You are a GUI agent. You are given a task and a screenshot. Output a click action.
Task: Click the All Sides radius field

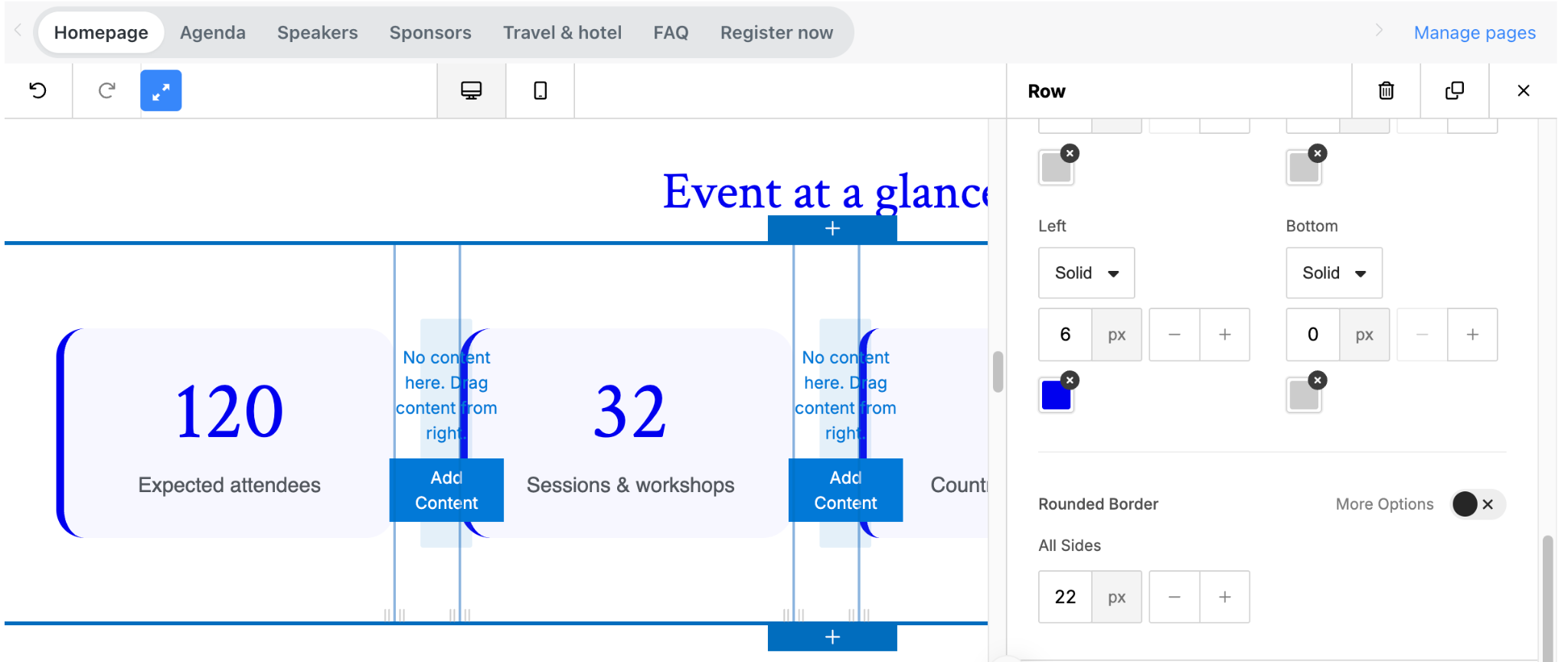tap(1065, 597)
